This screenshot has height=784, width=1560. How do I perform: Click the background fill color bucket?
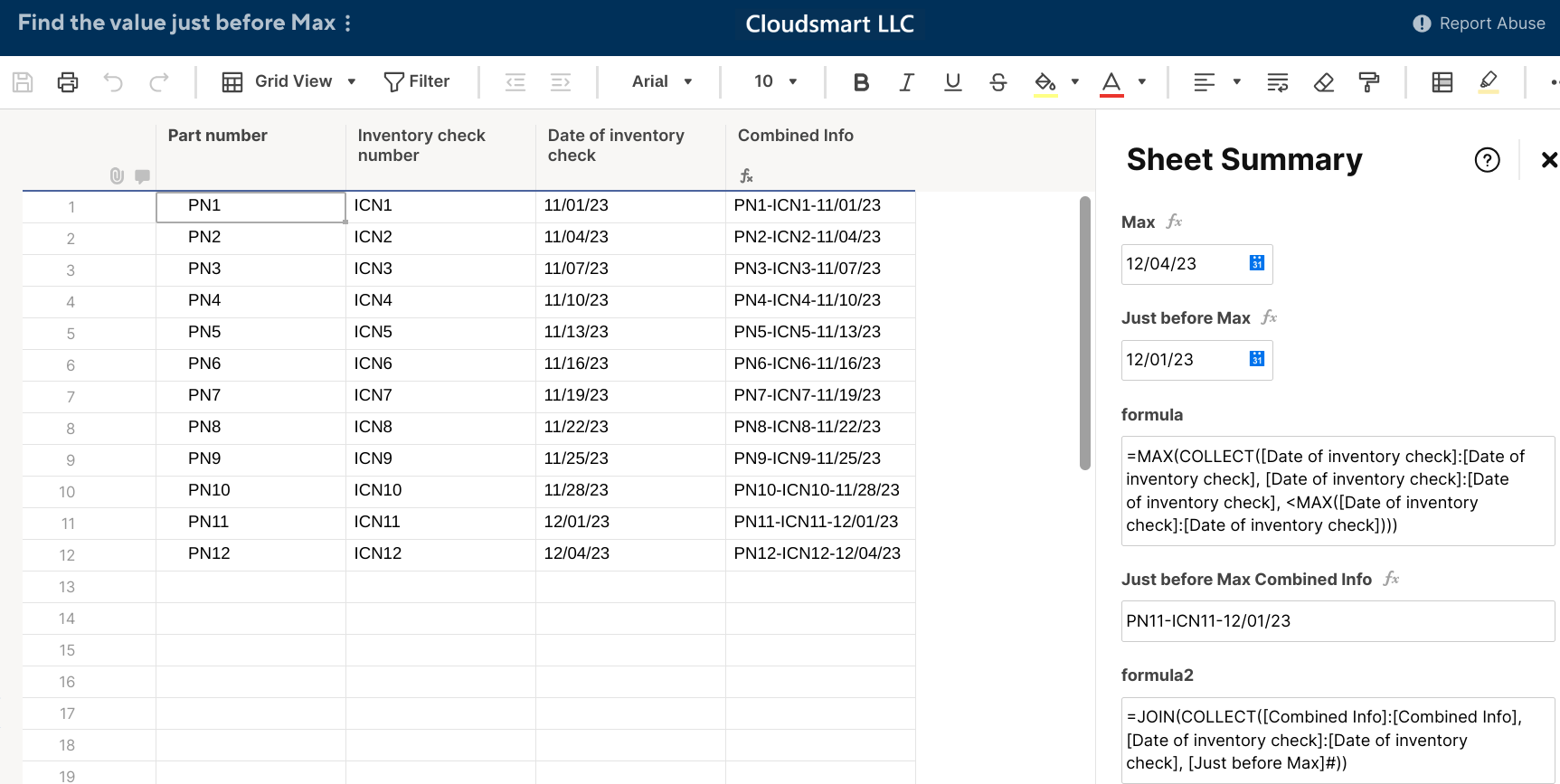(x=1045, y=83)
